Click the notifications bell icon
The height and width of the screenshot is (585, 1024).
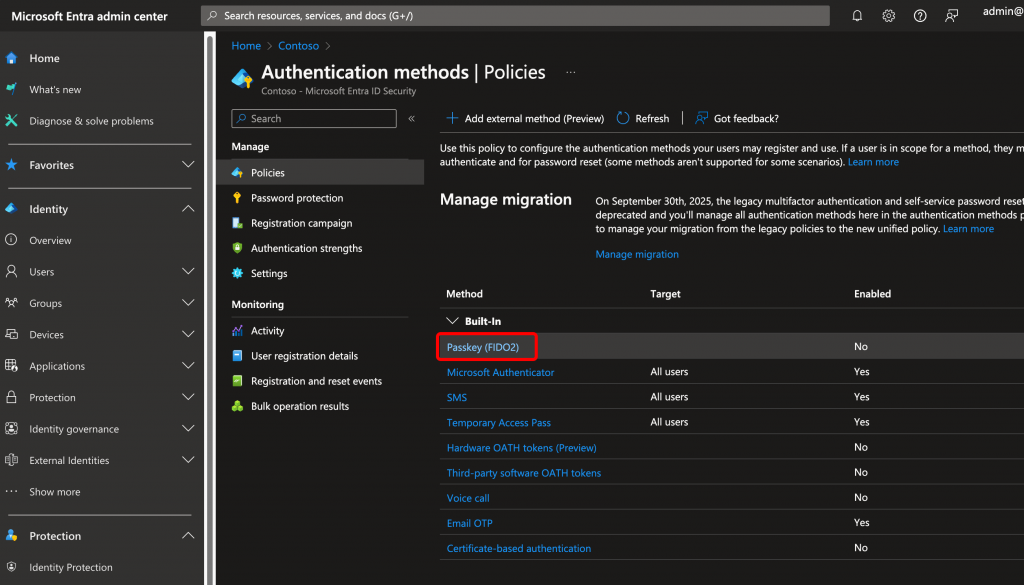pyautogui.click(x=857, y=16)
